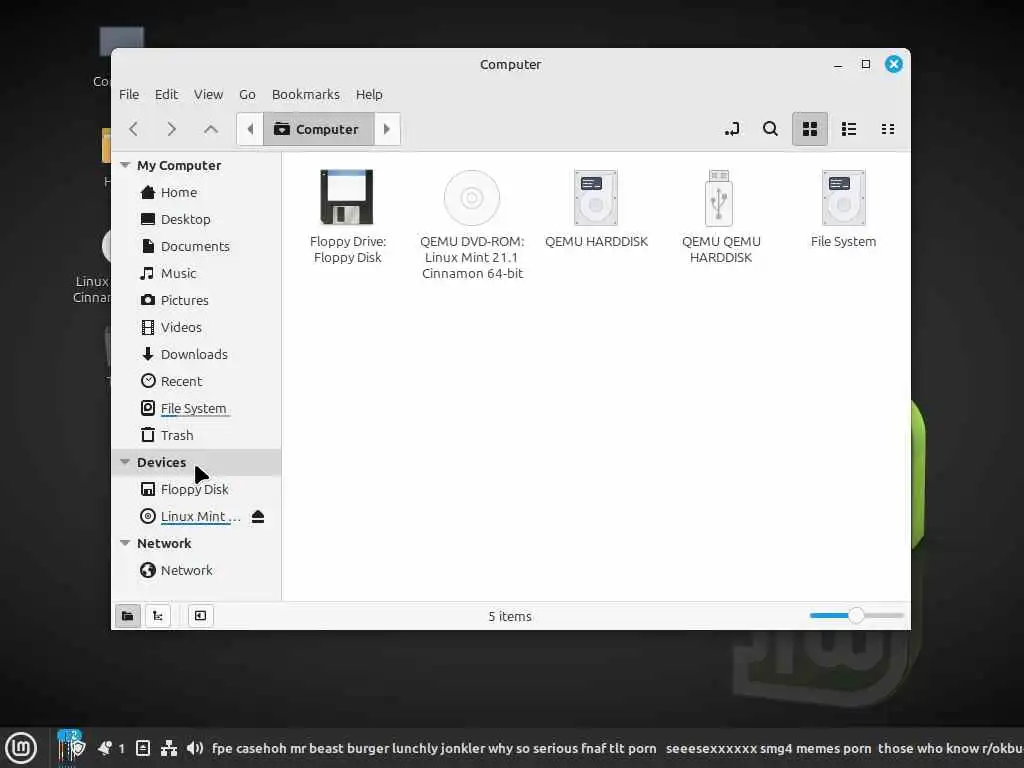
Task: Open the File System drive icon
Action: 844,197
